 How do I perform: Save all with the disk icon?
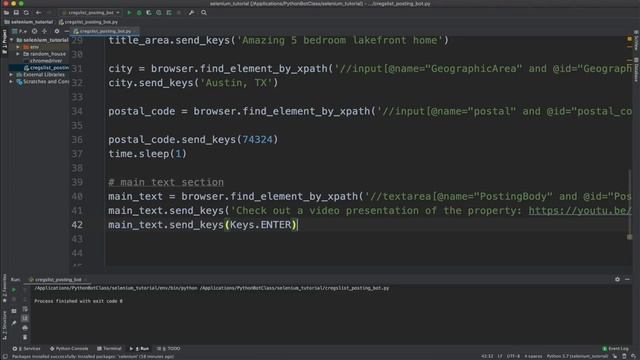tap(16, 13)
